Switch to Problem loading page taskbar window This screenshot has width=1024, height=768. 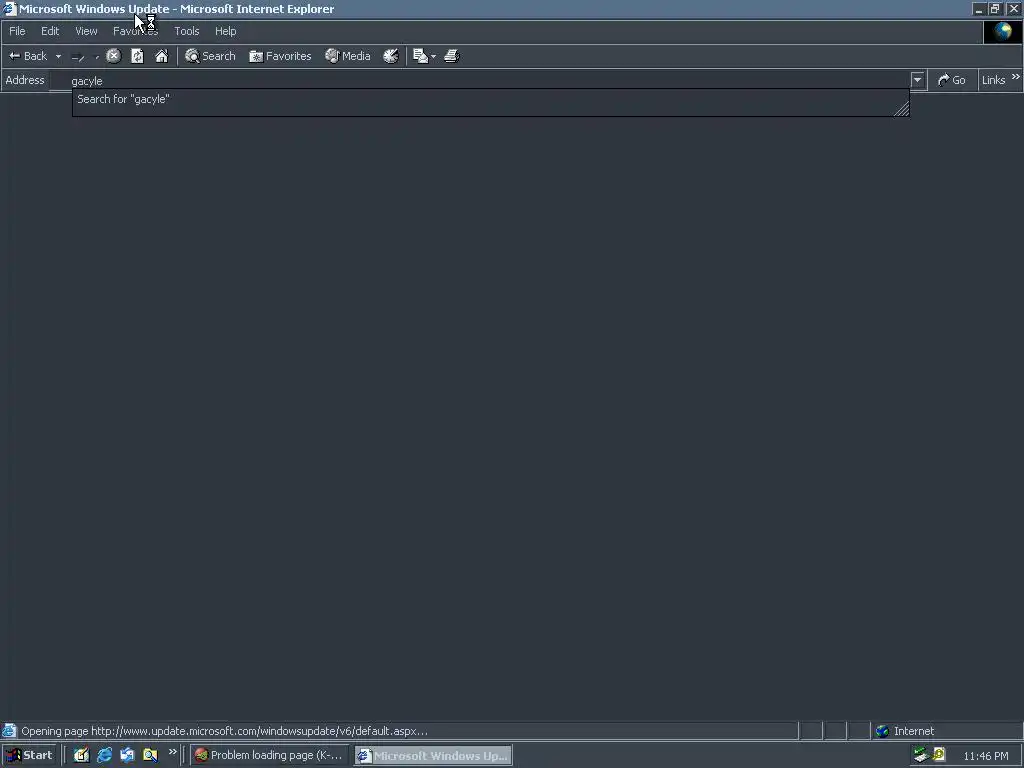click(269, 755)
